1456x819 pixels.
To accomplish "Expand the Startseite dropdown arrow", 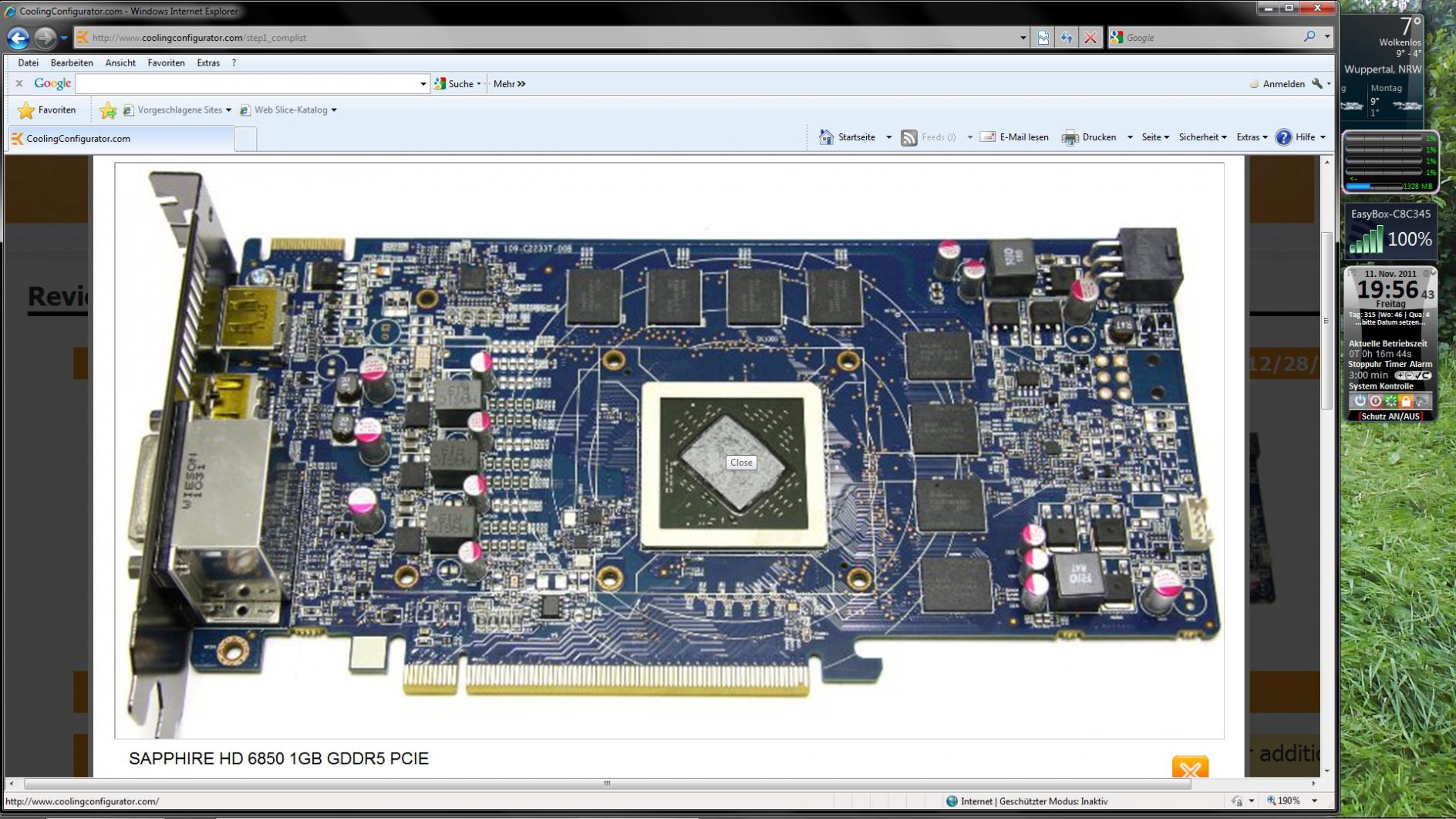I will [888, 137].
